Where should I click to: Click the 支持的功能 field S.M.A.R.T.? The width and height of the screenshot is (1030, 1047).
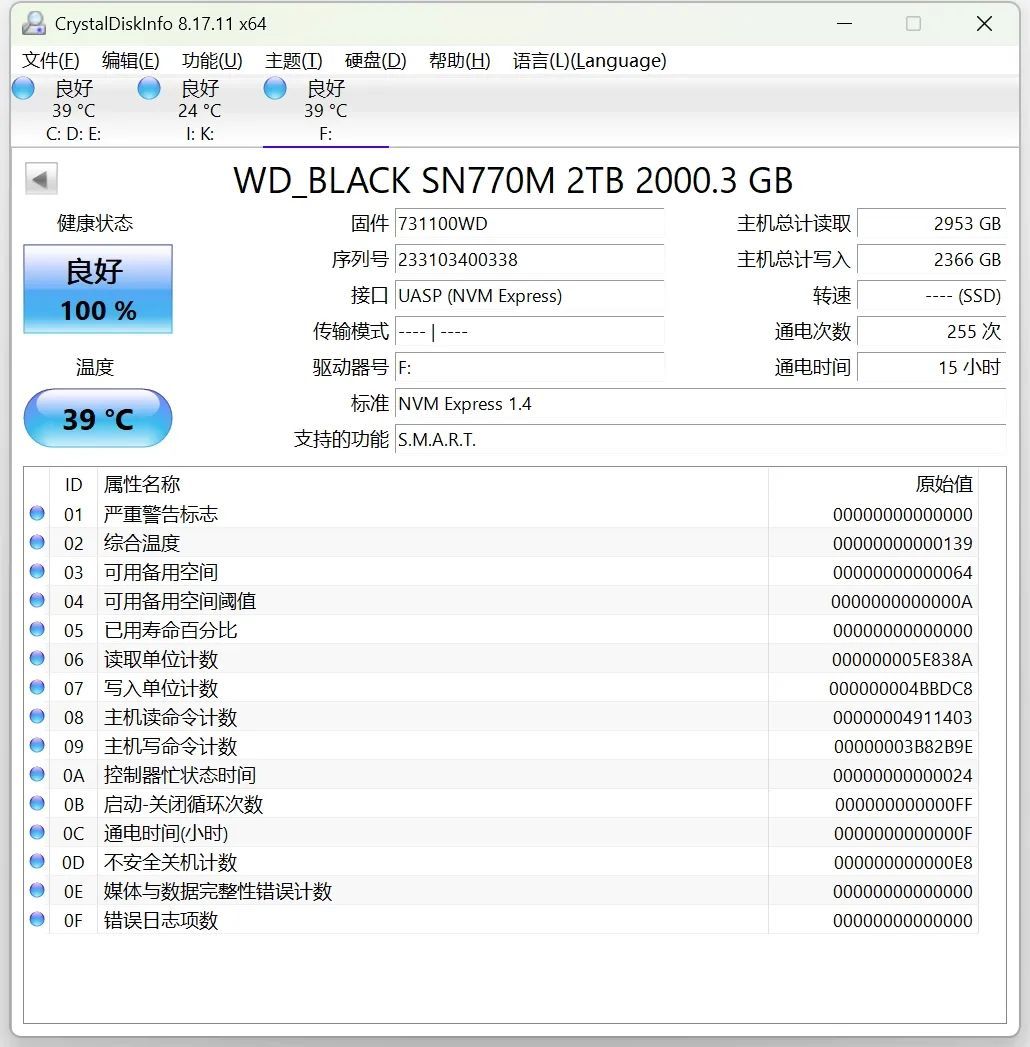[x=700, y=439]
